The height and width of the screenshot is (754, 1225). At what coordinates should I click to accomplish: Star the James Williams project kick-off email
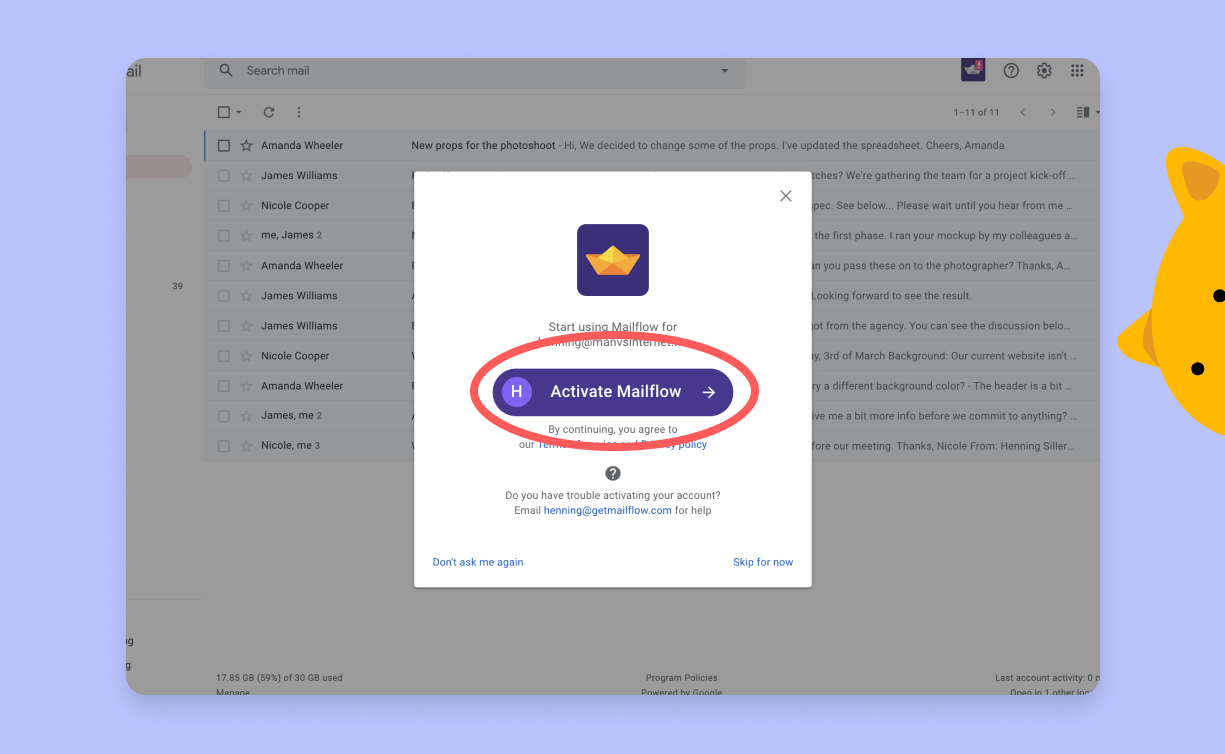pos(246,176)
